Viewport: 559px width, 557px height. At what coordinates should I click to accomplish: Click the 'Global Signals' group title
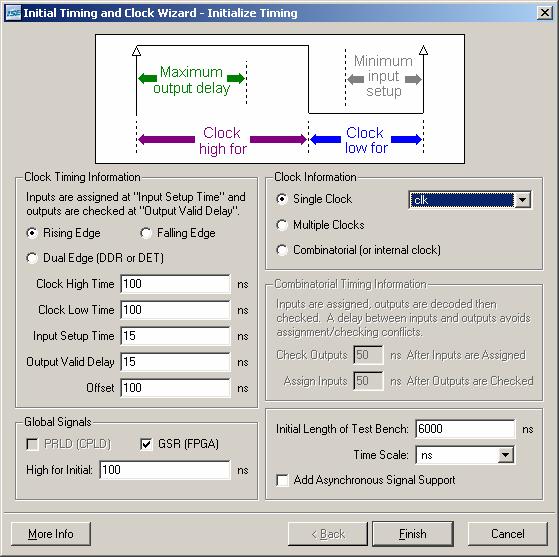[x=58, y=422]
